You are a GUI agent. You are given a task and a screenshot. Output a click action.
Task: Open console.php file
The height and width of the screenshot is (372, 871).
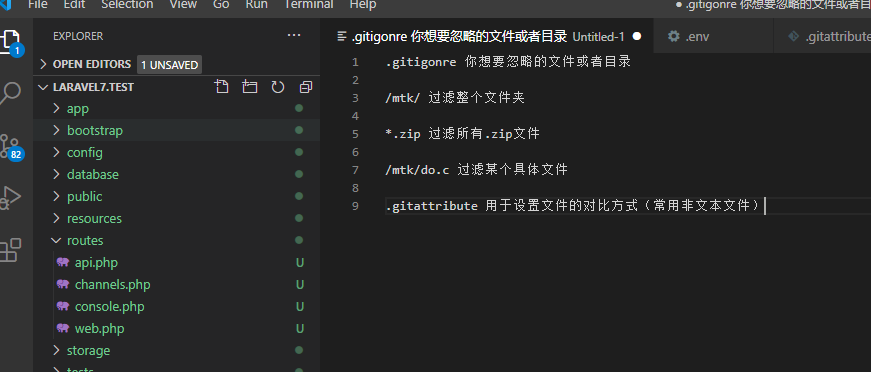tap(109, 306)
